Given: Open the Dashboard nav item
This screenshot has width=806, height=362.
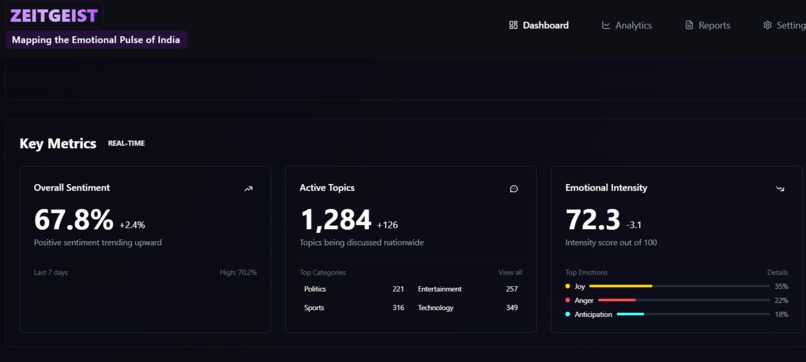Looking at the screenshot, I should pos(539,25).
